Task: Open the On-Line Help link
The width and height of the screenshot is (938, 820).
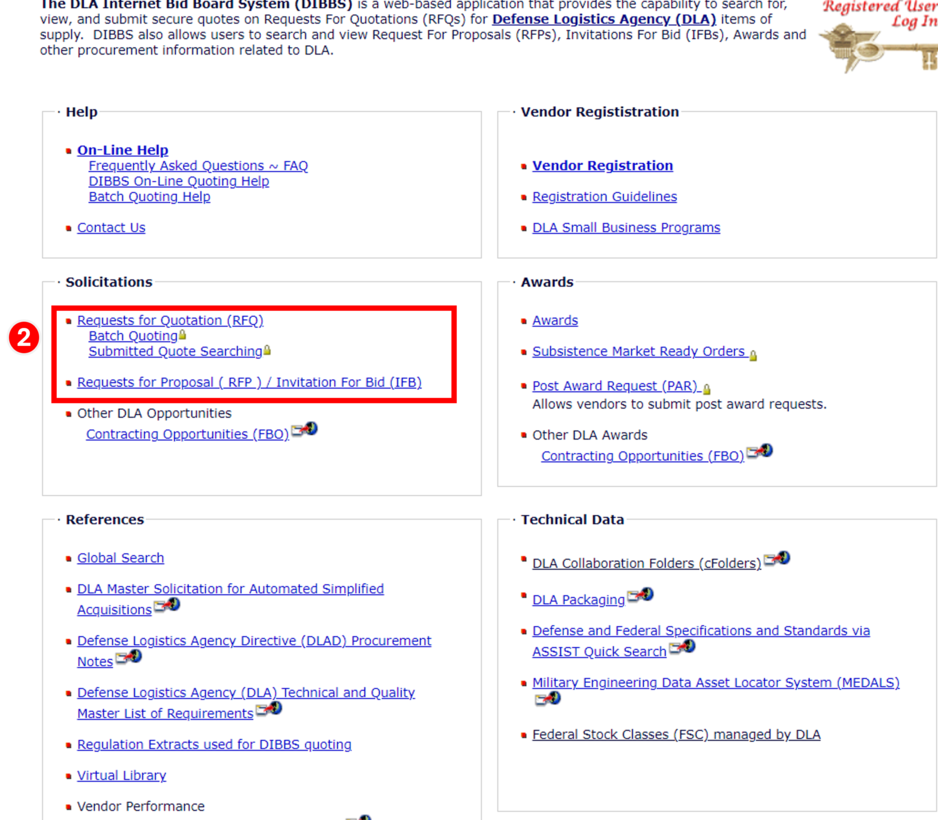Action: [122, 150]
